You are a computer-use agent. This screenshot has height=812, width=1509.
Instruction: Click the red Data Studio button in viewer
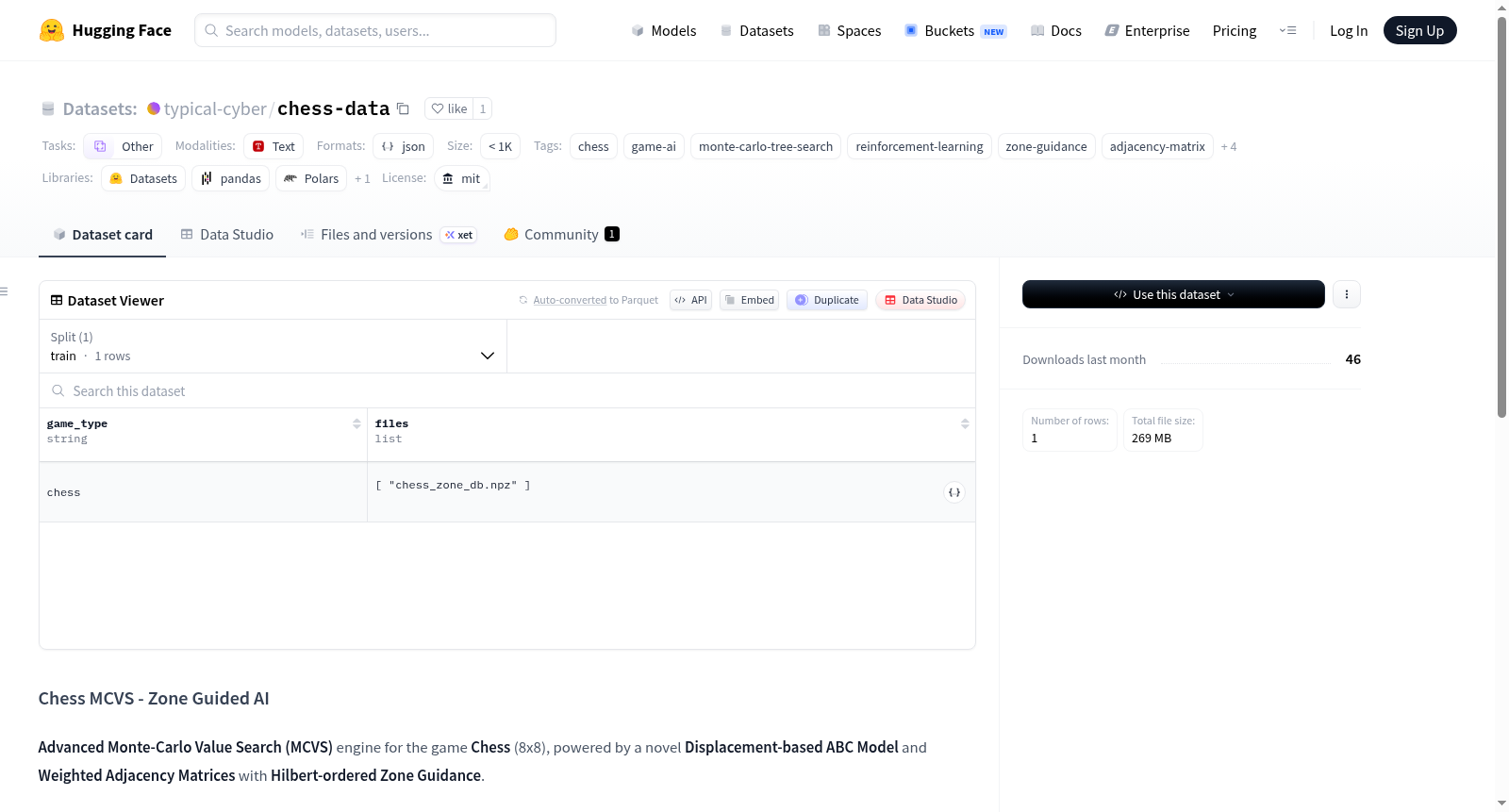[x=920, y=300]
